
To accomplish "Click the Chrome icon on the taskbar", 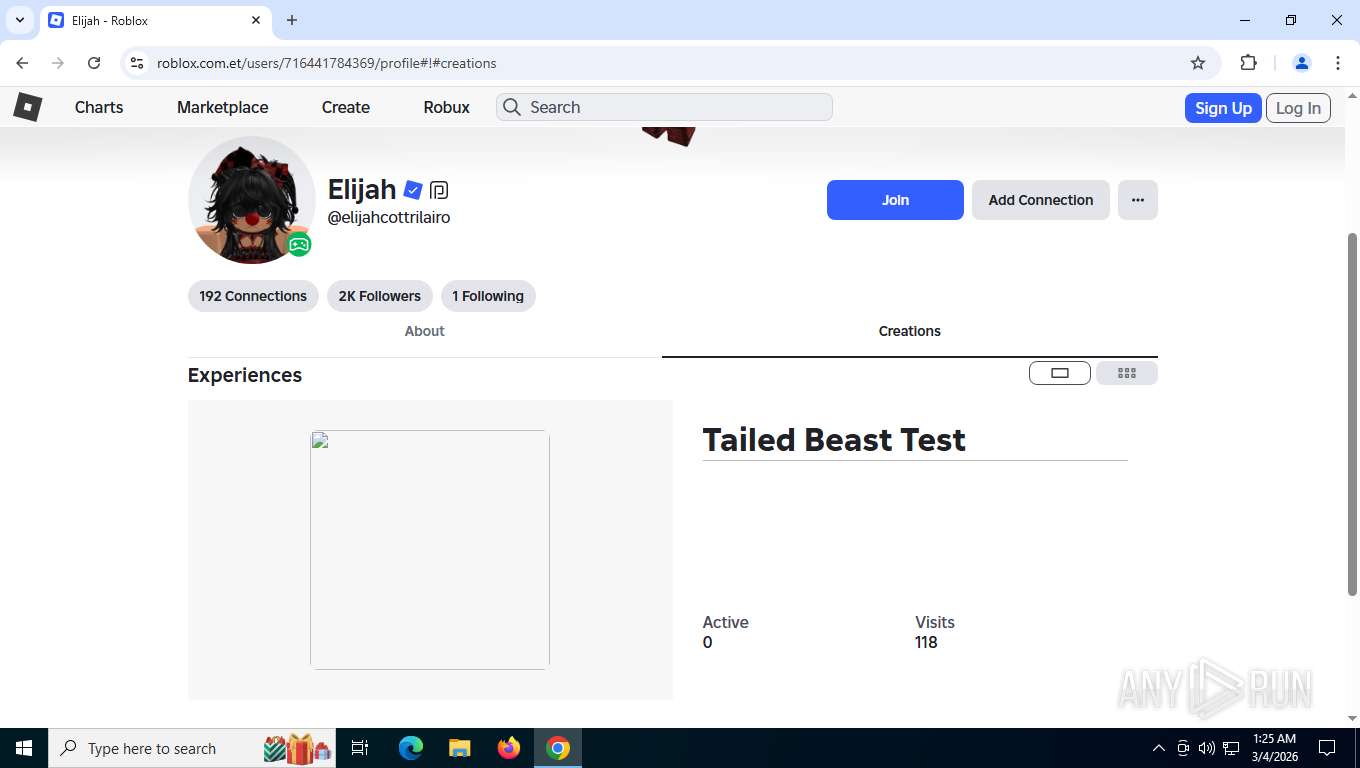I will coord(558,748).
